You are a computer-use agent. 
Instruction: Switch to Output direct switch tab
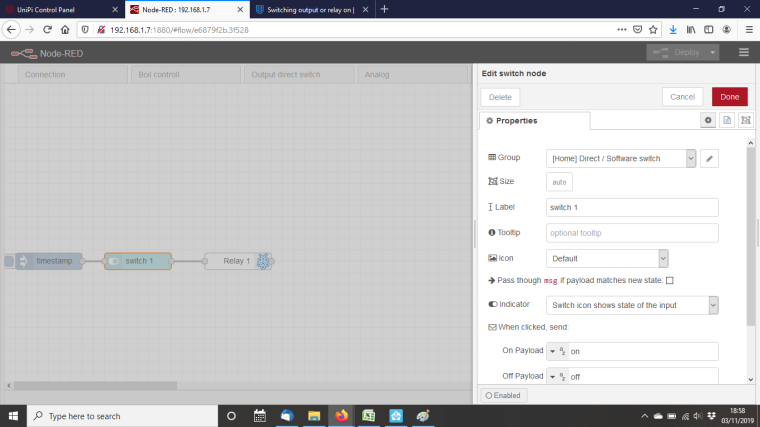300,75
